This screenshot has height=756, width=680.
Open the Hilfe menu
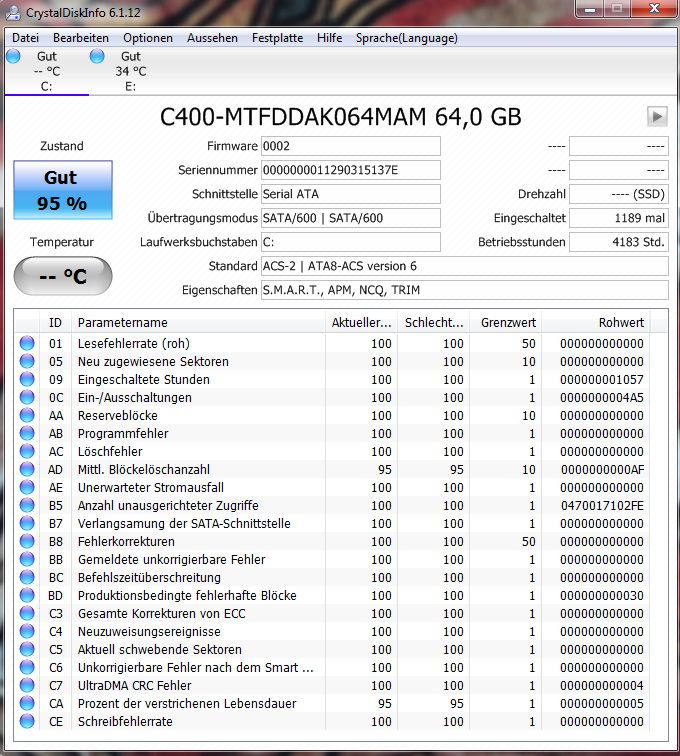pyautogui.click(x=329, y=38)
